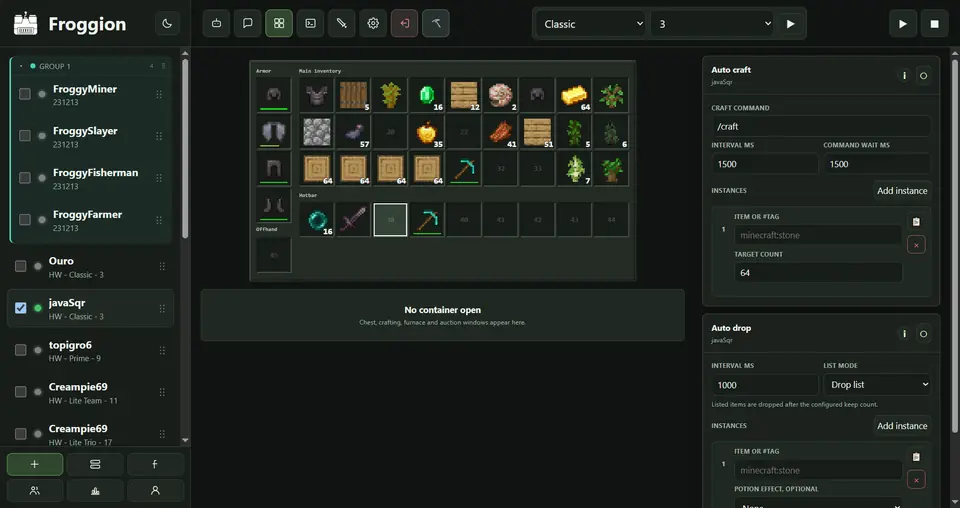
Task: Click the bar chart stats icon button
Action: click(x=95, y=490)
